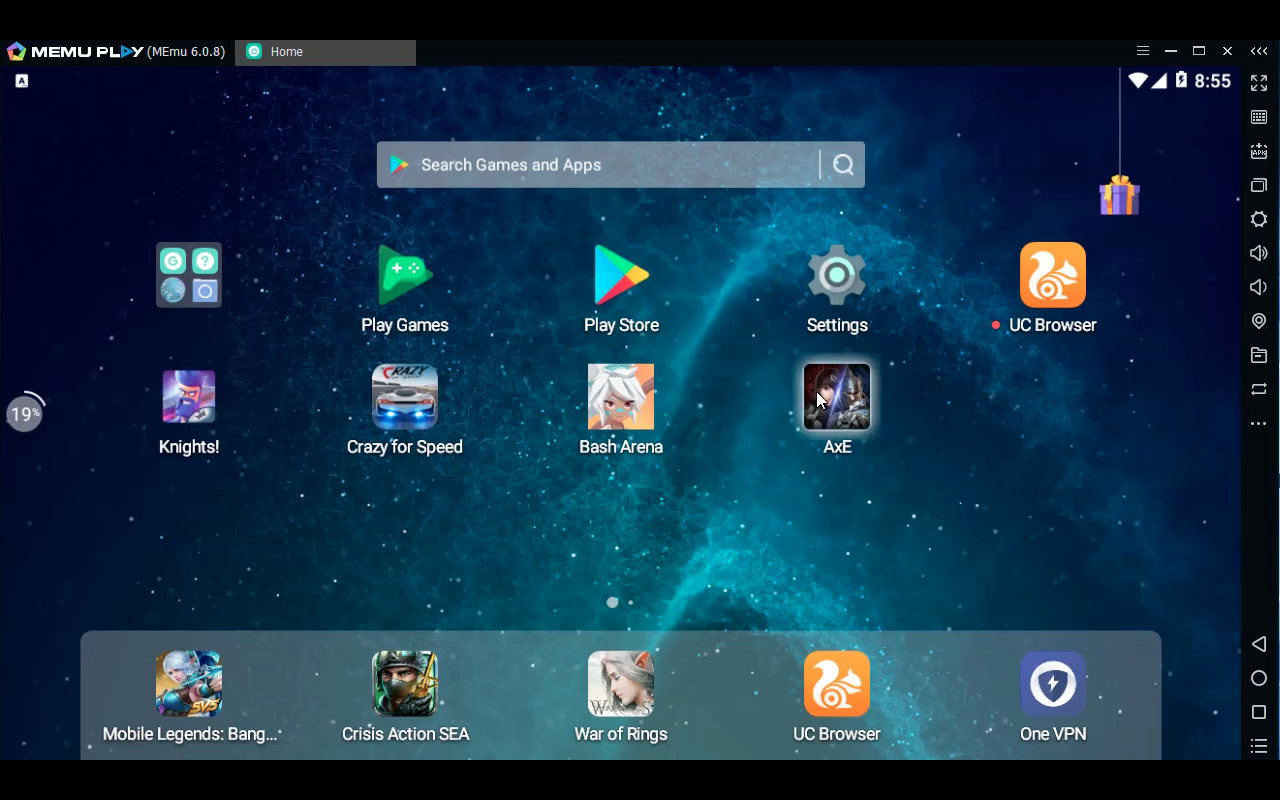Click the 8:55 clock
Screen dimensions: 1280x800
pyautogui.click(x=1213, y=81)
